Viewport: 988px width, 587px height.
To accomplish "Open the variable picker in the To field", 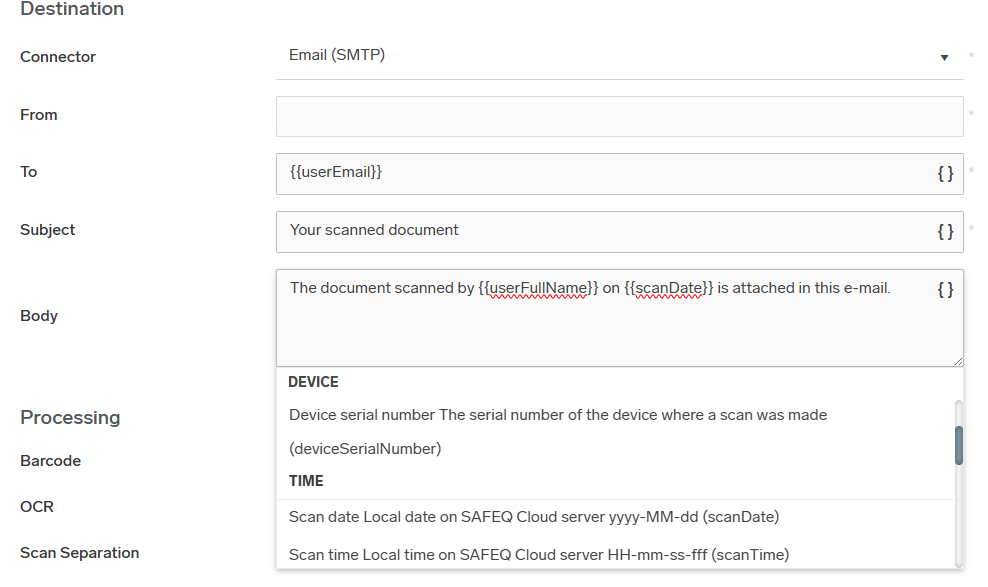I will 945,173.
